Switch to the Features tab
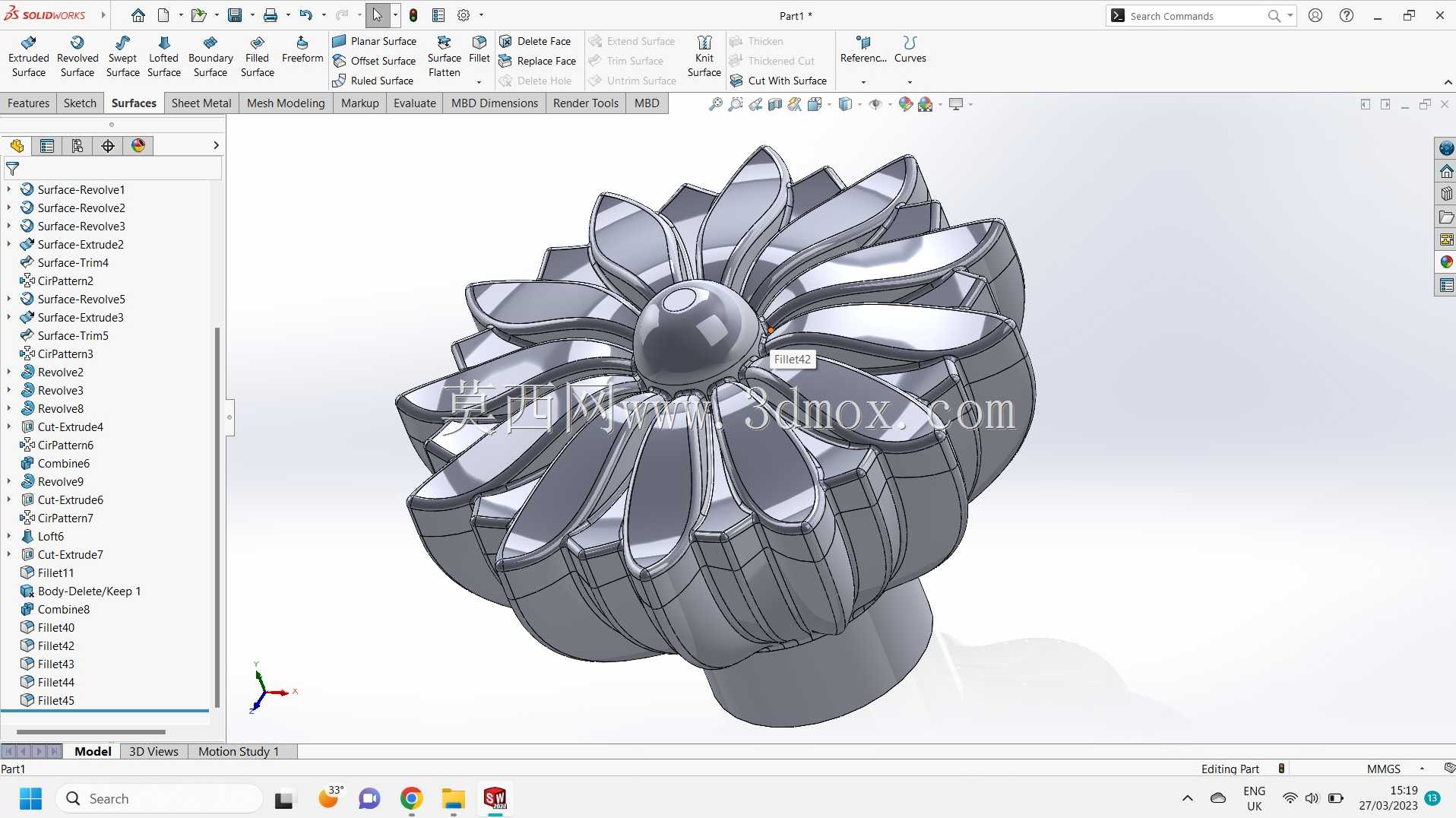1456x818 pixels. tap(28, 103)
